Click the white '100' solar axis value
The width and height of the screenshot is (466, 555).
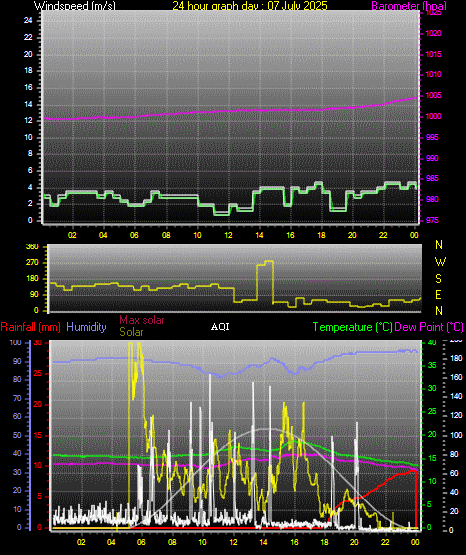coord(456,435)
